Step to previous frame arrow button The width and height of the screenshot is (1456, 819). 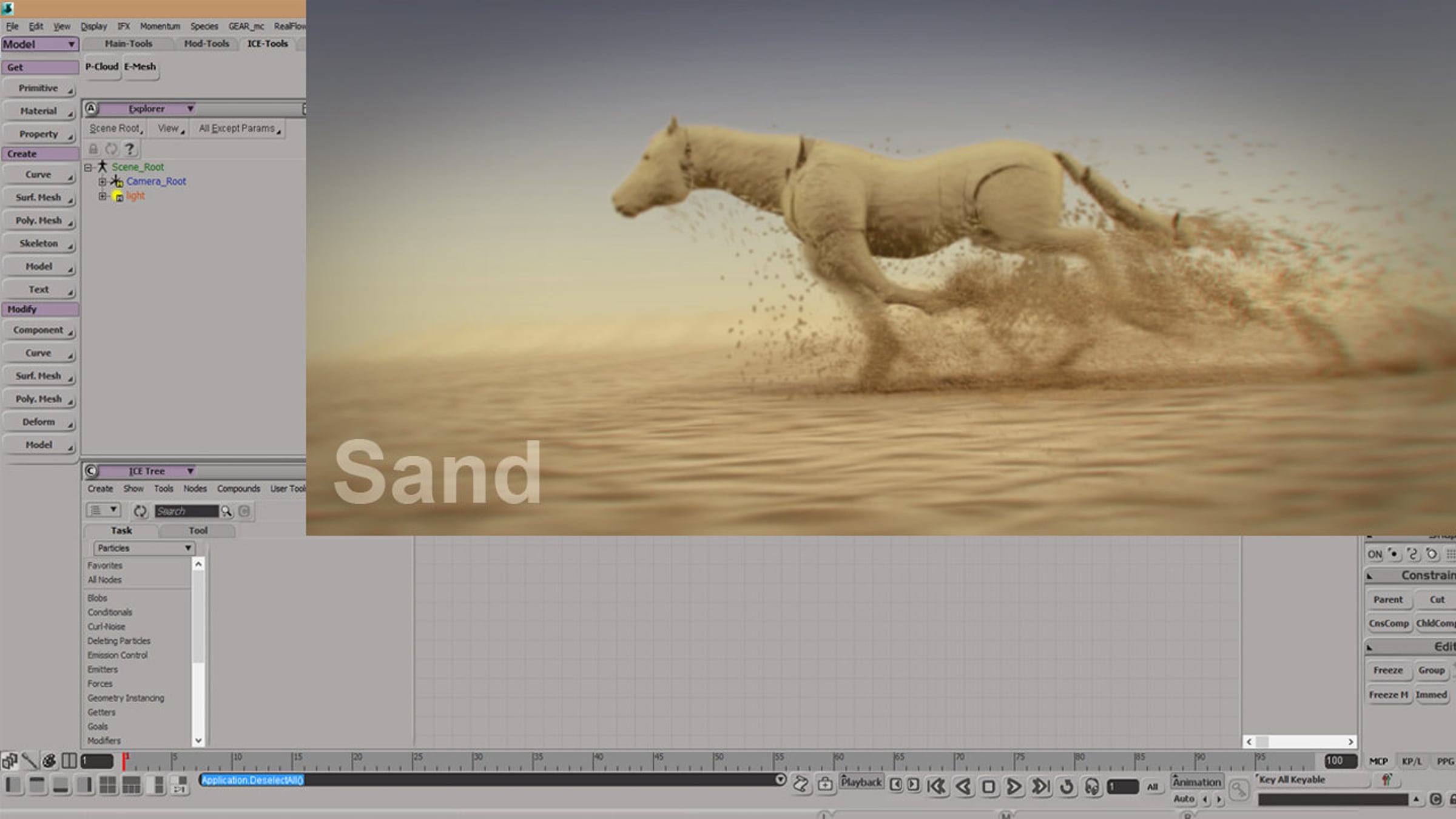click(x=896, y=784)
